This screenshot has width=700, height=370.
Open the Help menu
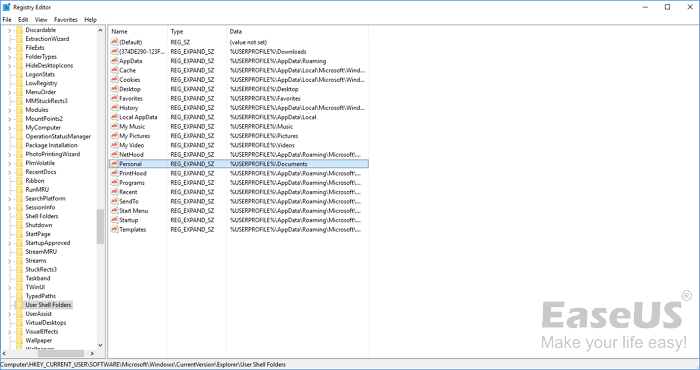[91, 20]
